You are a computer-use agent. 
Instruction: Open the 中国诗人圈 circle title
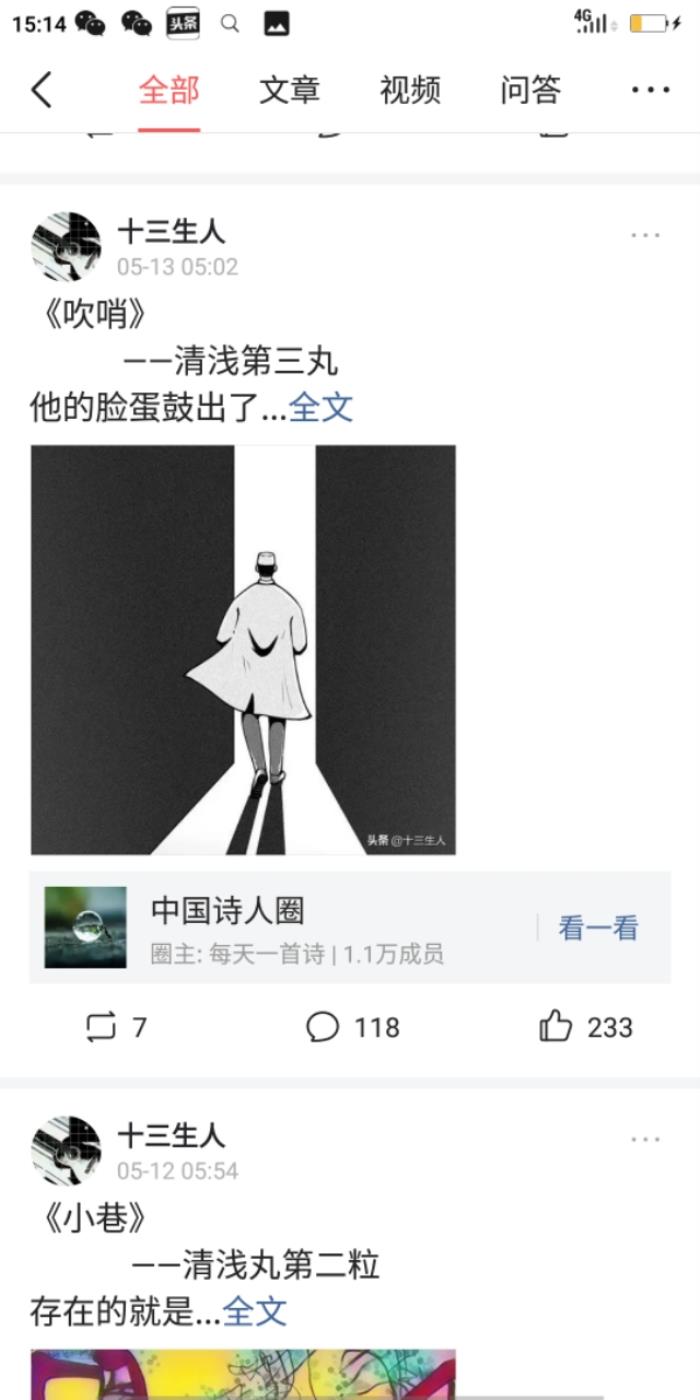(227, 911)
